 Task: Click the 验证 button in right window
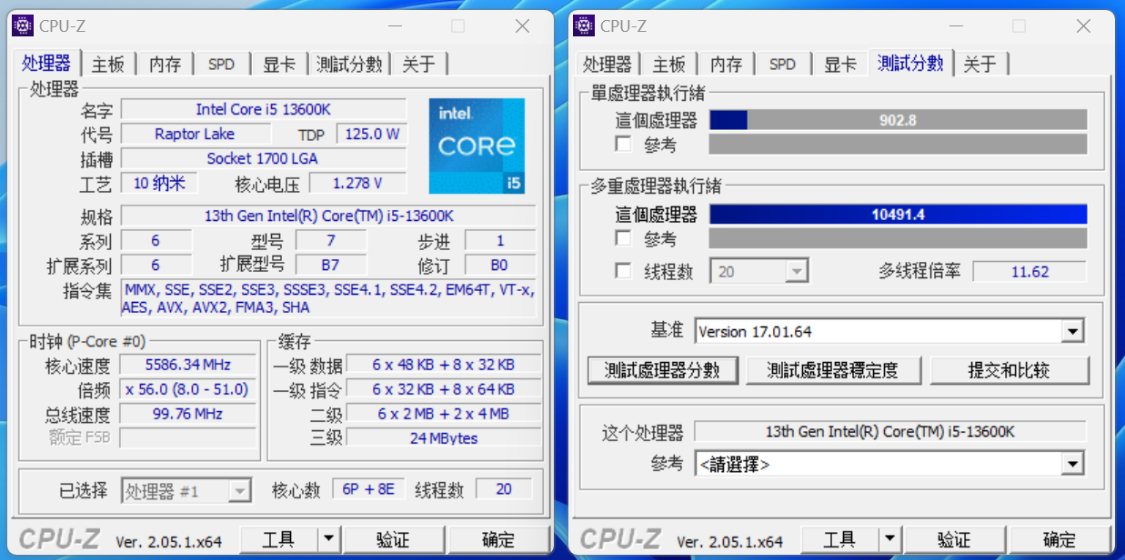click(954, 539)
